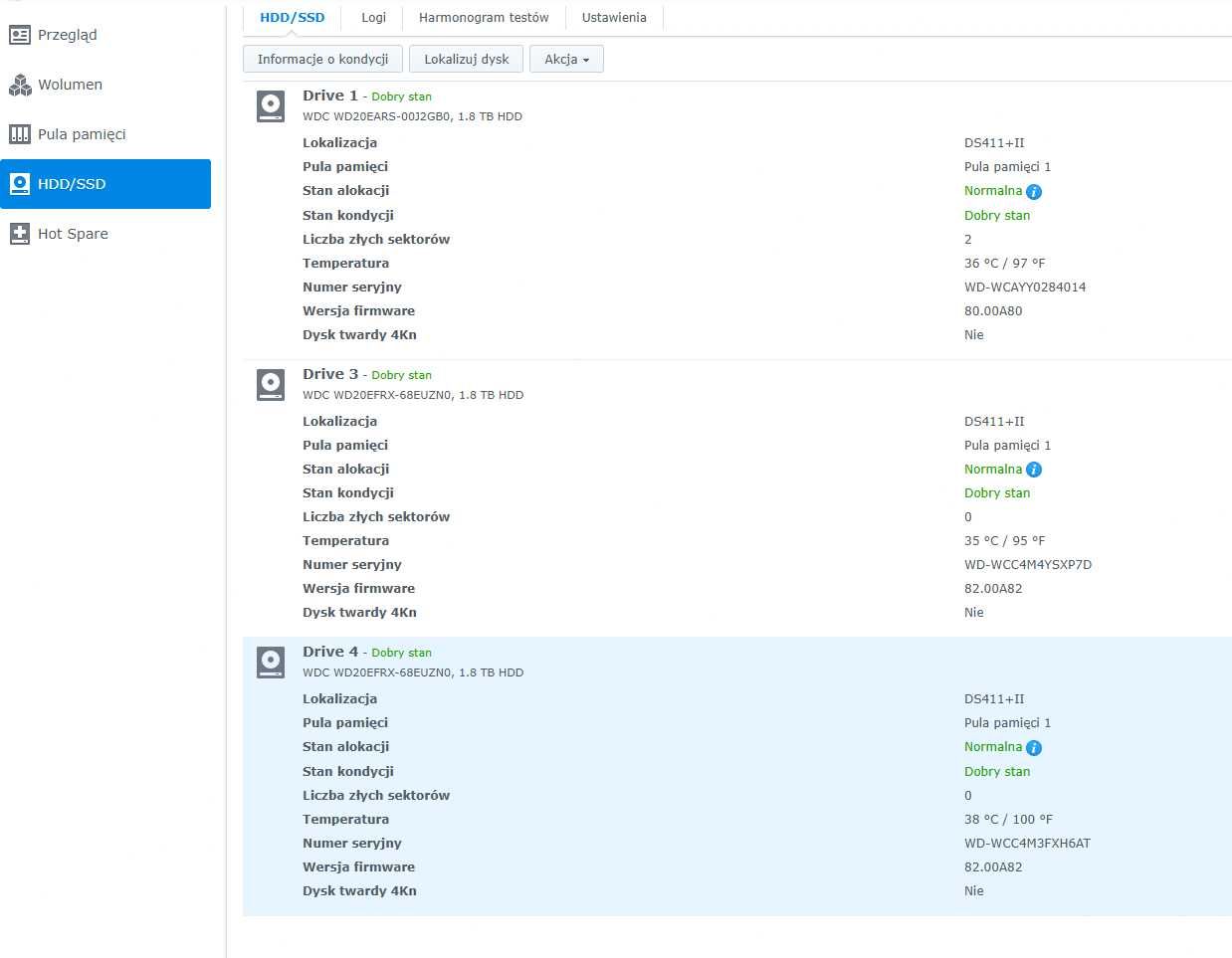This screenshot has height=958, width=1232.
Task: Select the Drive 1 entry title
Action: coord(330,96)
